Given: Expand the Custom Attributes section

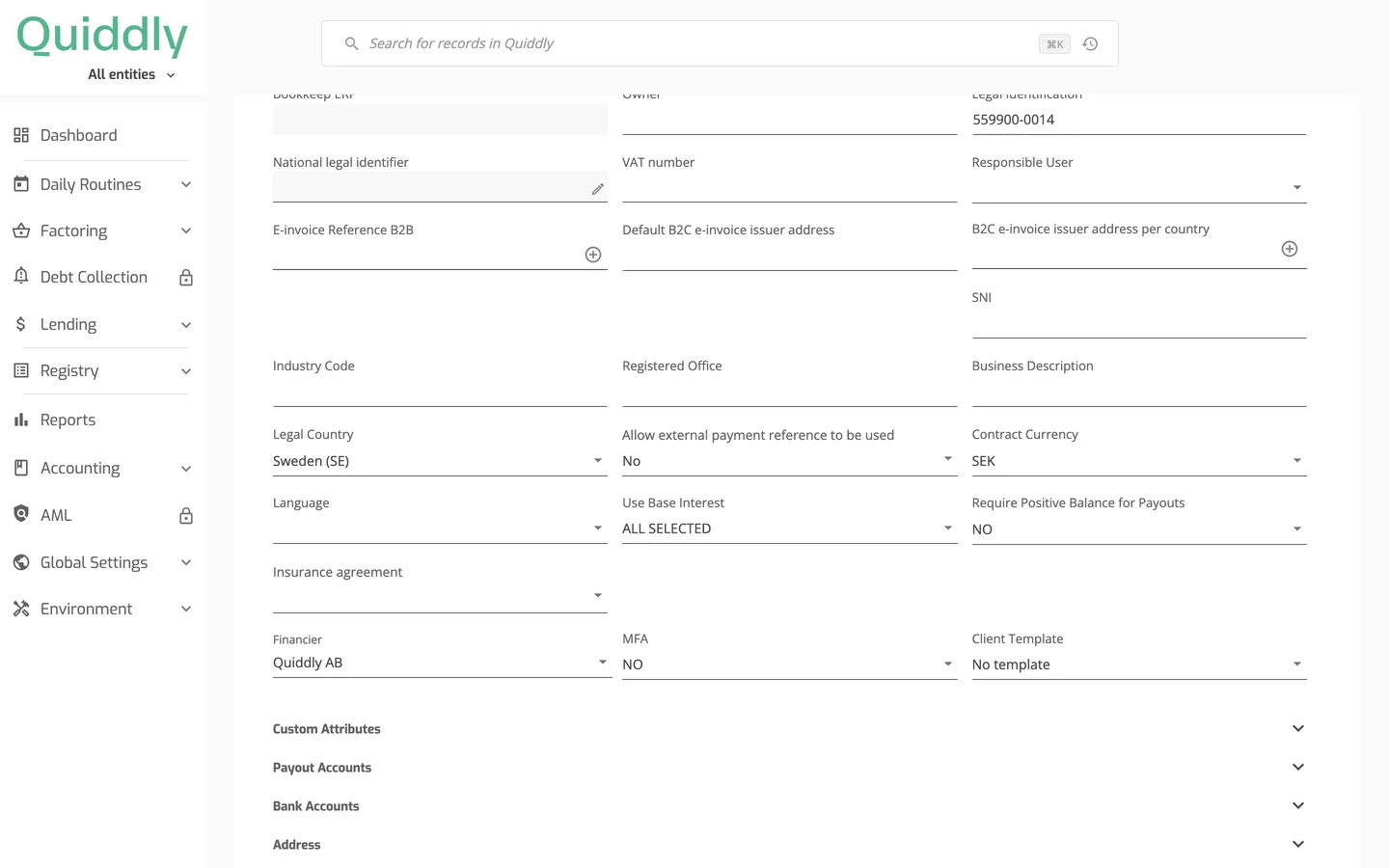Looking at the screenshot, I should coord(789,728).
